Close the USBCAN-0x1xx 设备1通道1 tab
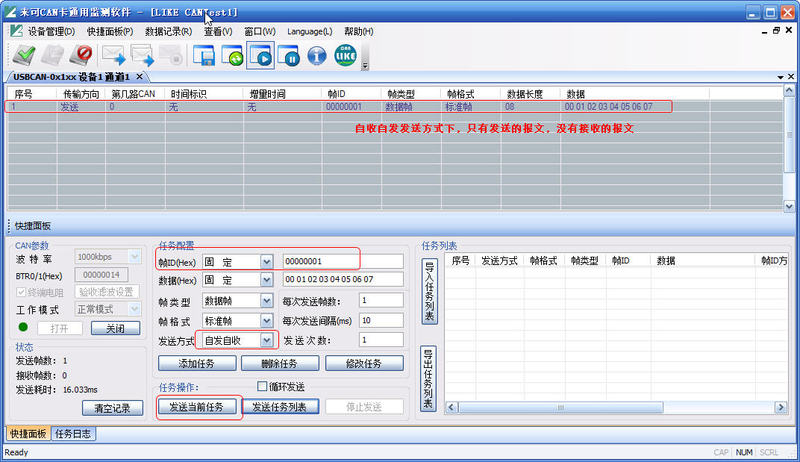This screenshot has height=462, width=800. pos(140,77)
